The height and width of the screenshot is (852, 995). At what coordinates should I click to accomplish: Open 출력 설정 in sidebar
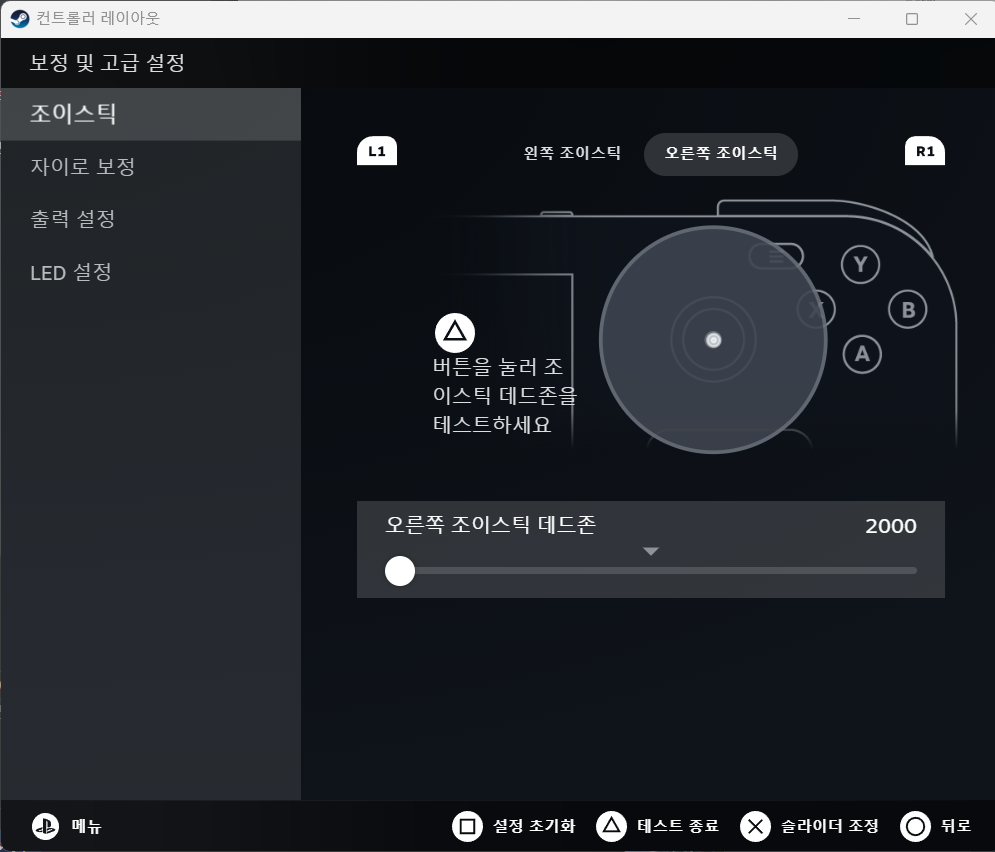click(x=72, y=219)
